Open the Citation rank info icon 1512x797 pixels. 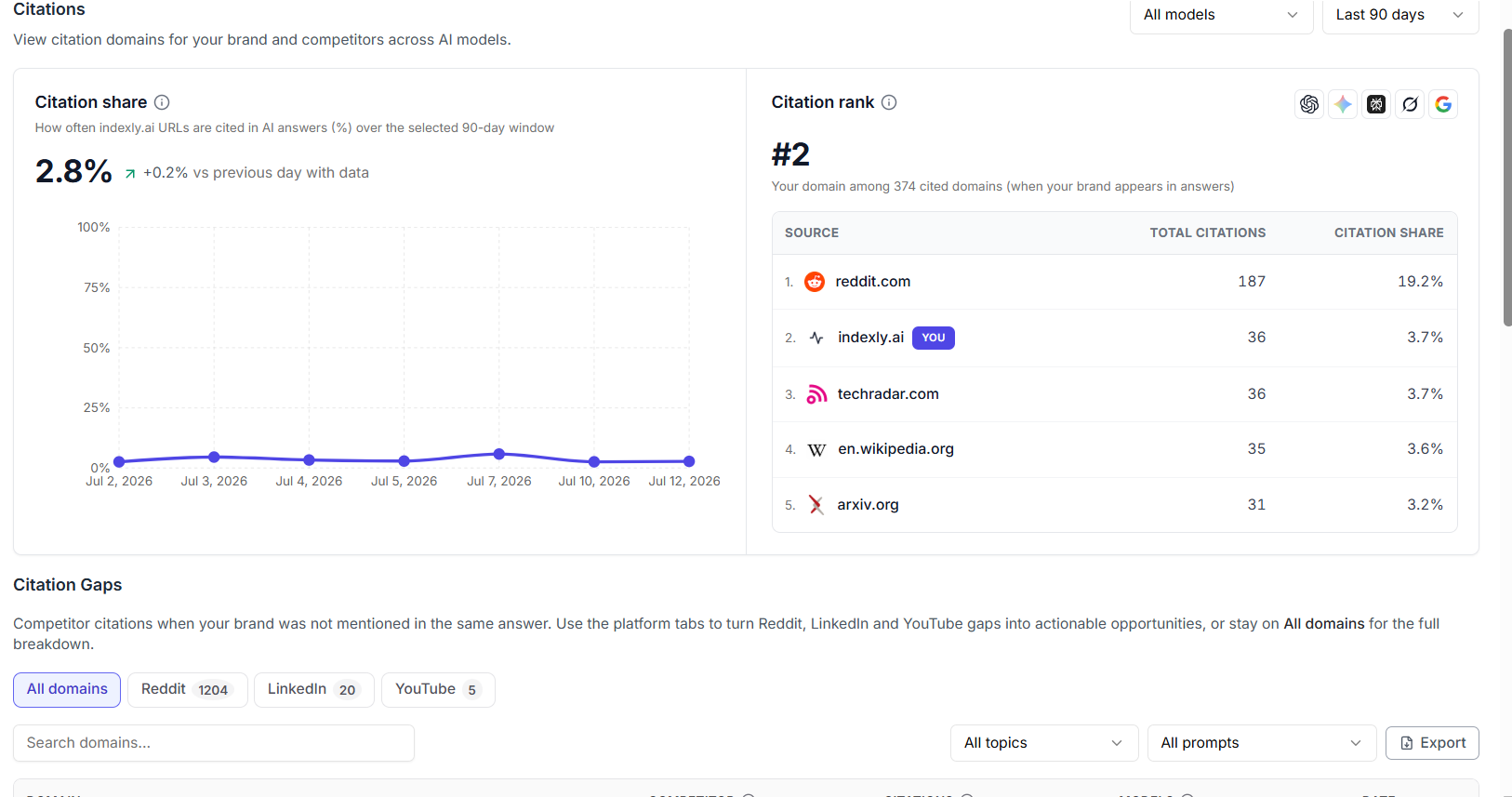[x=889, y=102]
